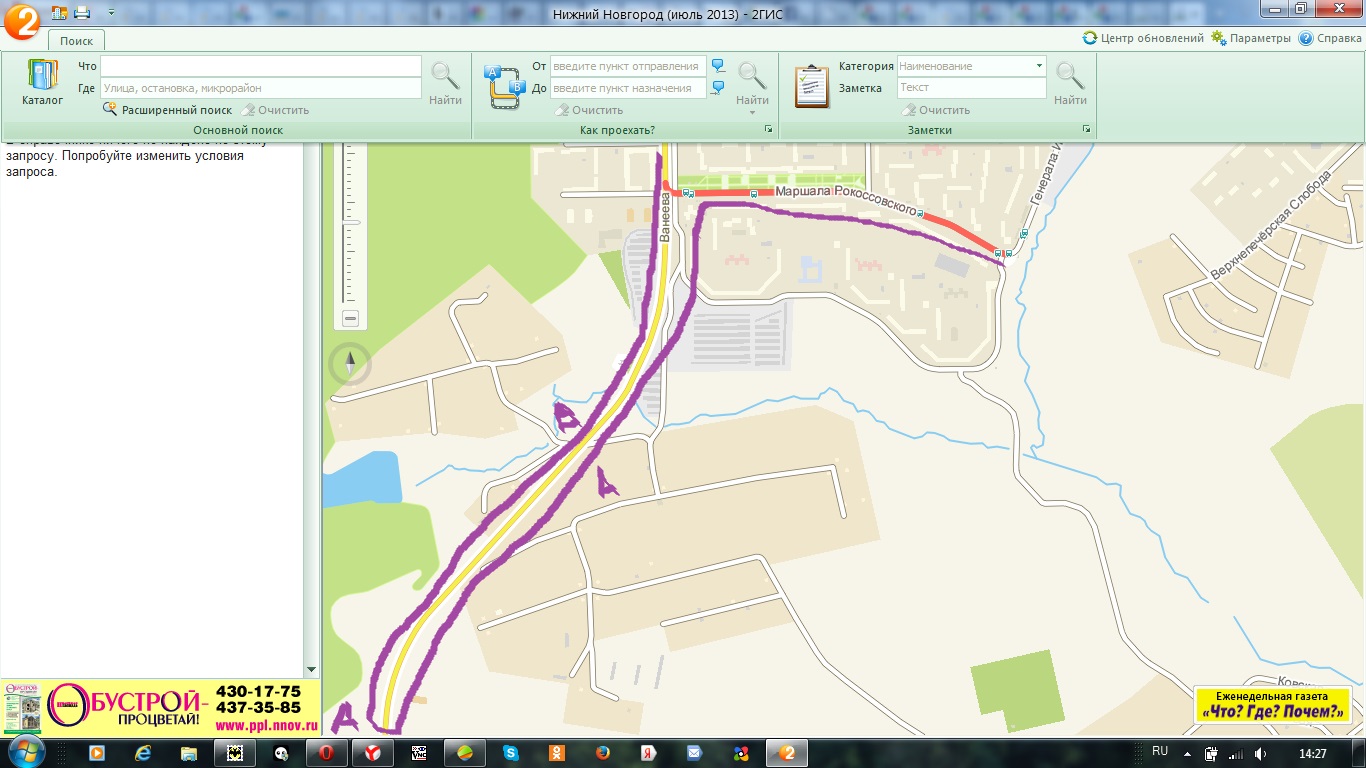Expand dropdown arrow under route Найти button
1366x768 pixels.
point(752,113)
